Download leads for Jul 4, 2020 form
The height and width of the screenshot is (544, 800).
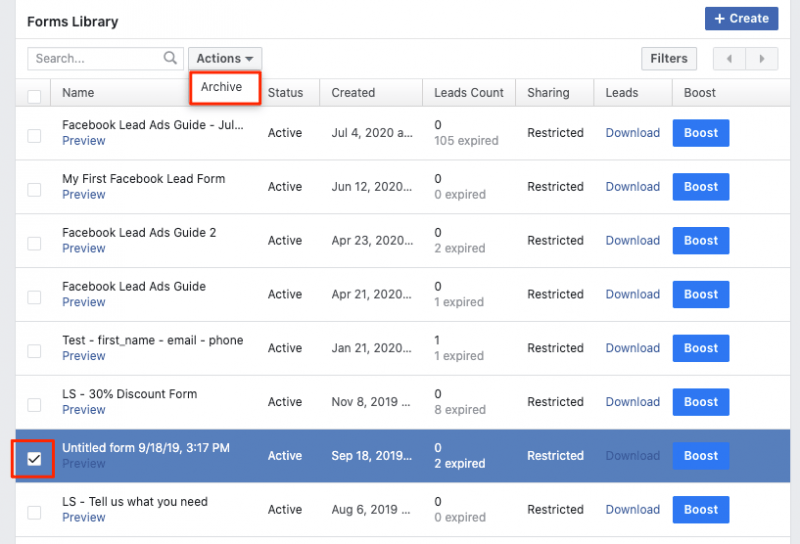pos(633,133)
